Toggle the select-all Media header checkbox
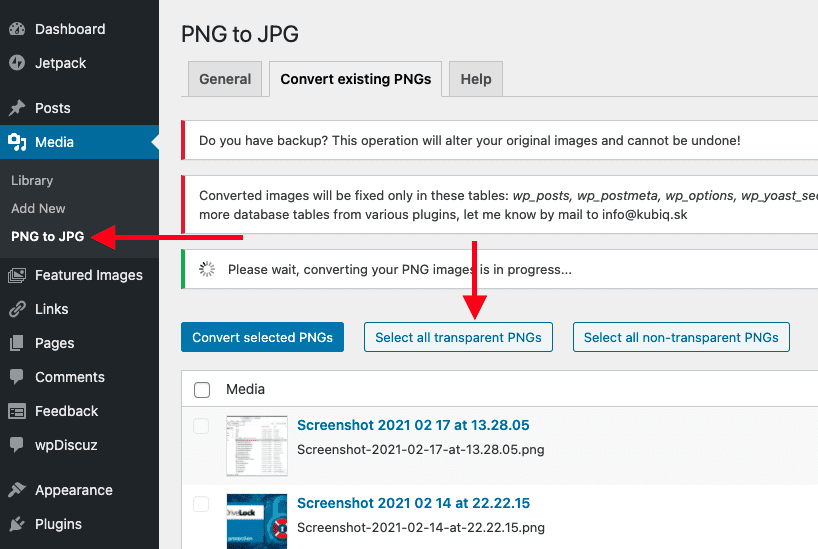Image resolution: width=818 pixels, height=549 pixels. pyautogui.click(x=202, y=389)
